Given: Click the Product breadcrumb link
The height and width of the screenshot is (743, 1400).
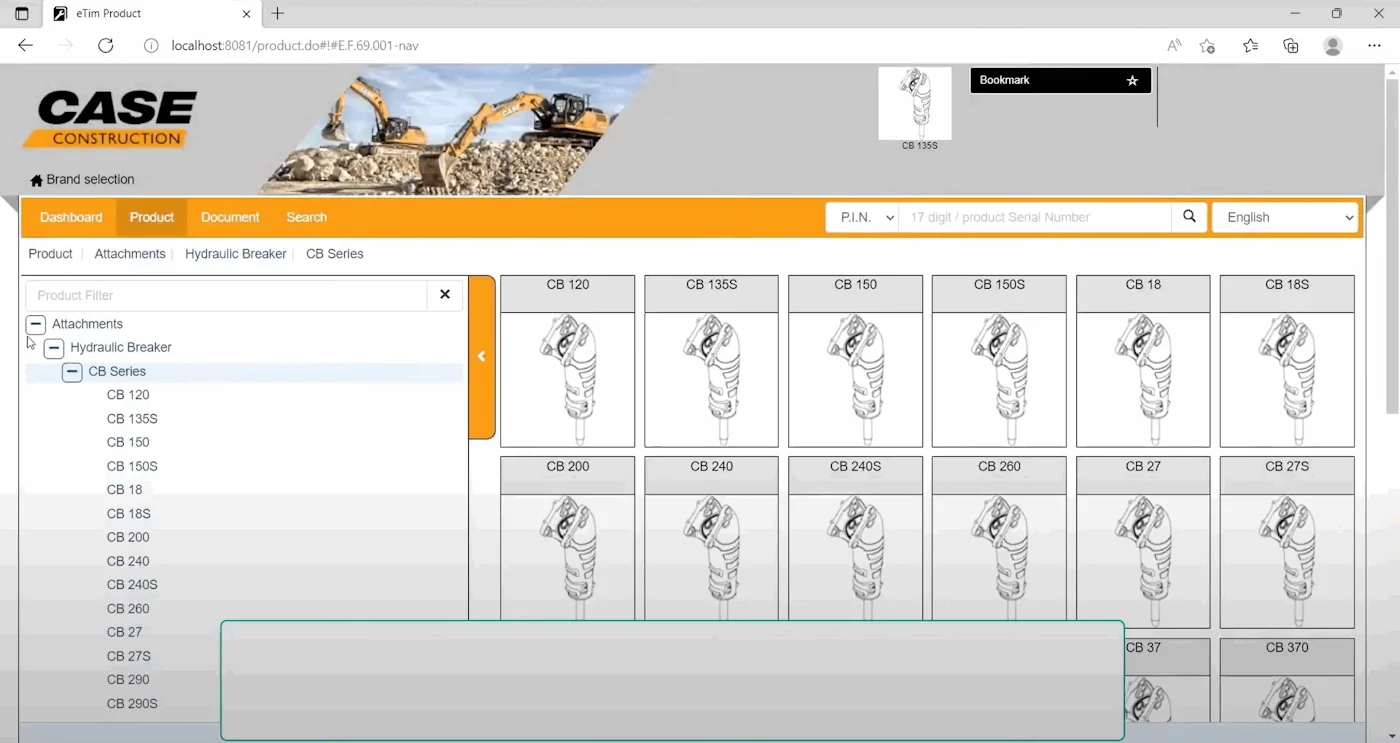Looking at the screenshot, I should (50, 254).
